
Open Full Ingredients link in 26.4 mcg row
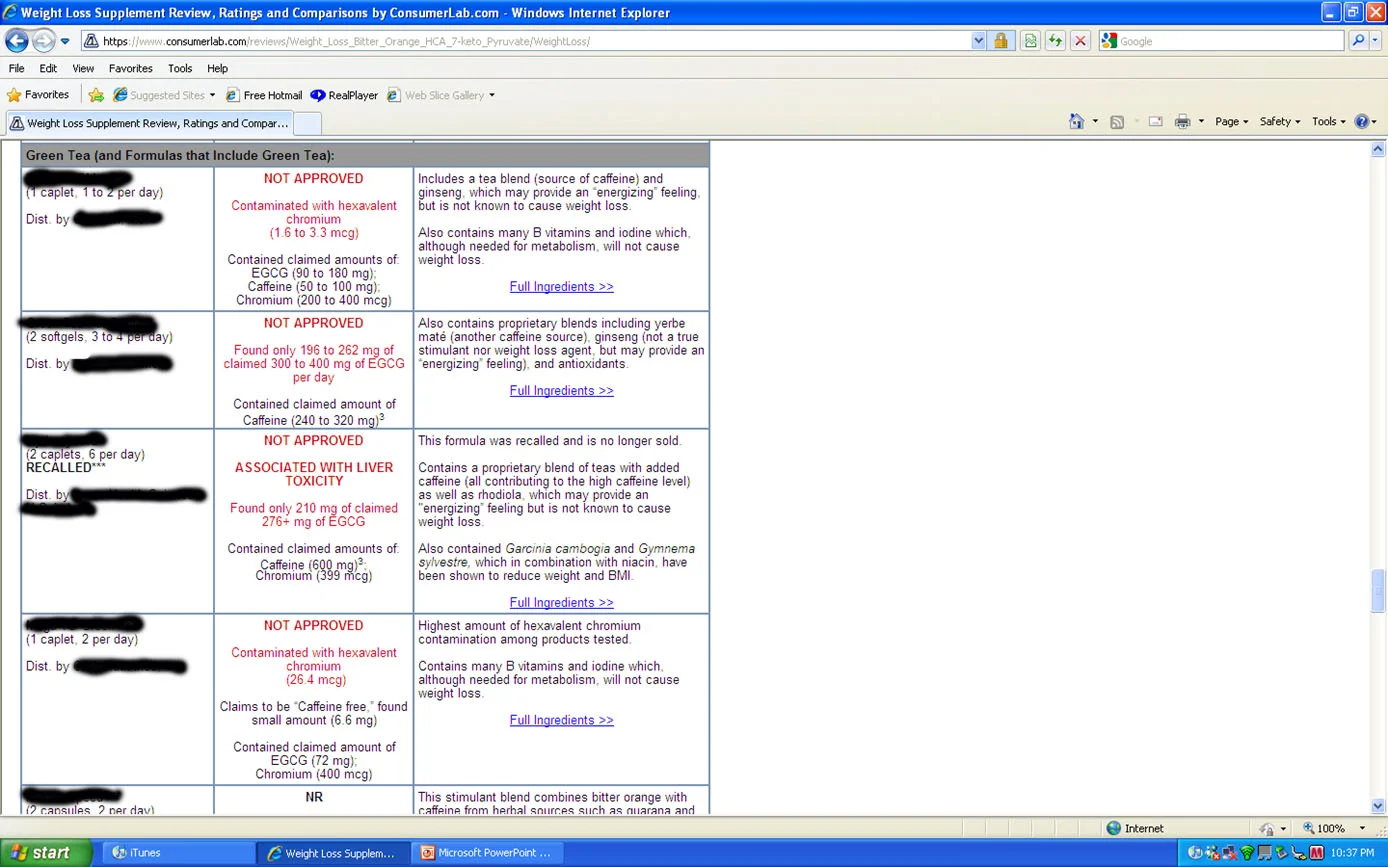coord(561,720)
